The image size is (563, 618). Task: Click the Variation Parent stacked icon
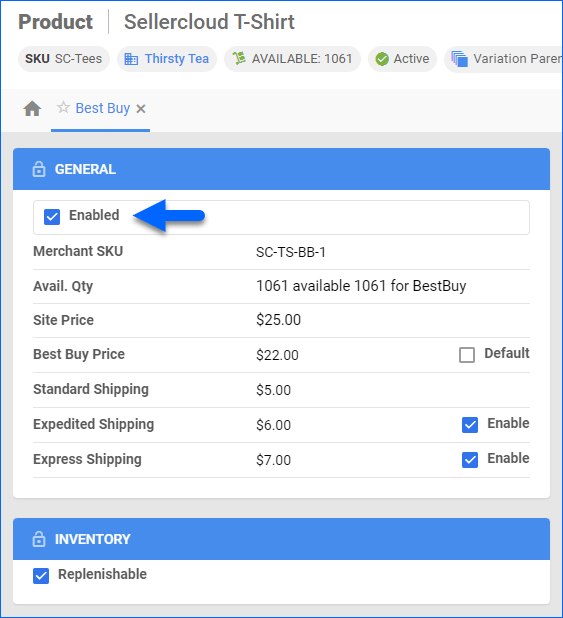pyautogui.click(x=460, y=59)
